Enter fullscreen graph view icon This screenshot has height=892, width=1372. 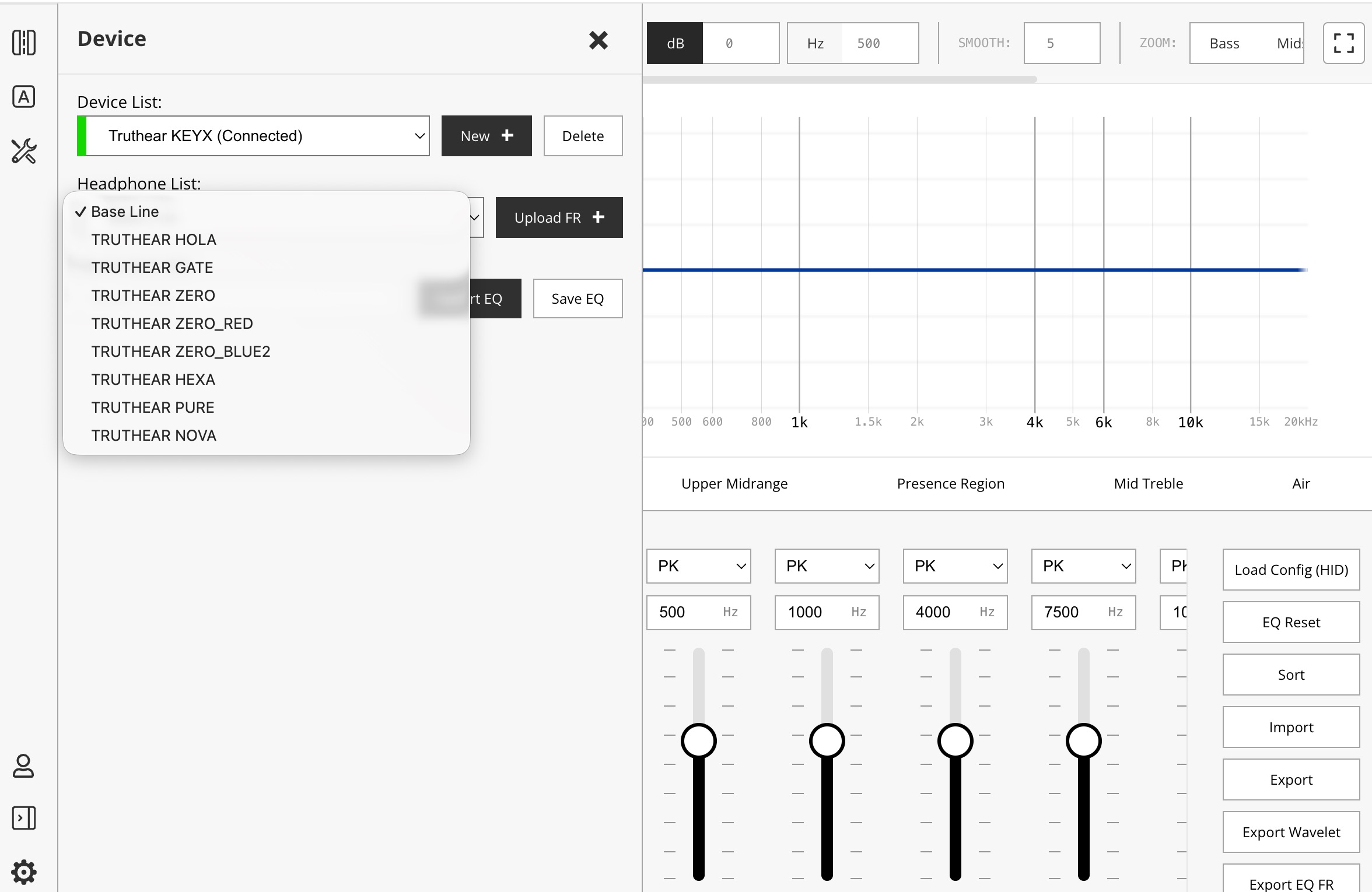click(1343, 43)
